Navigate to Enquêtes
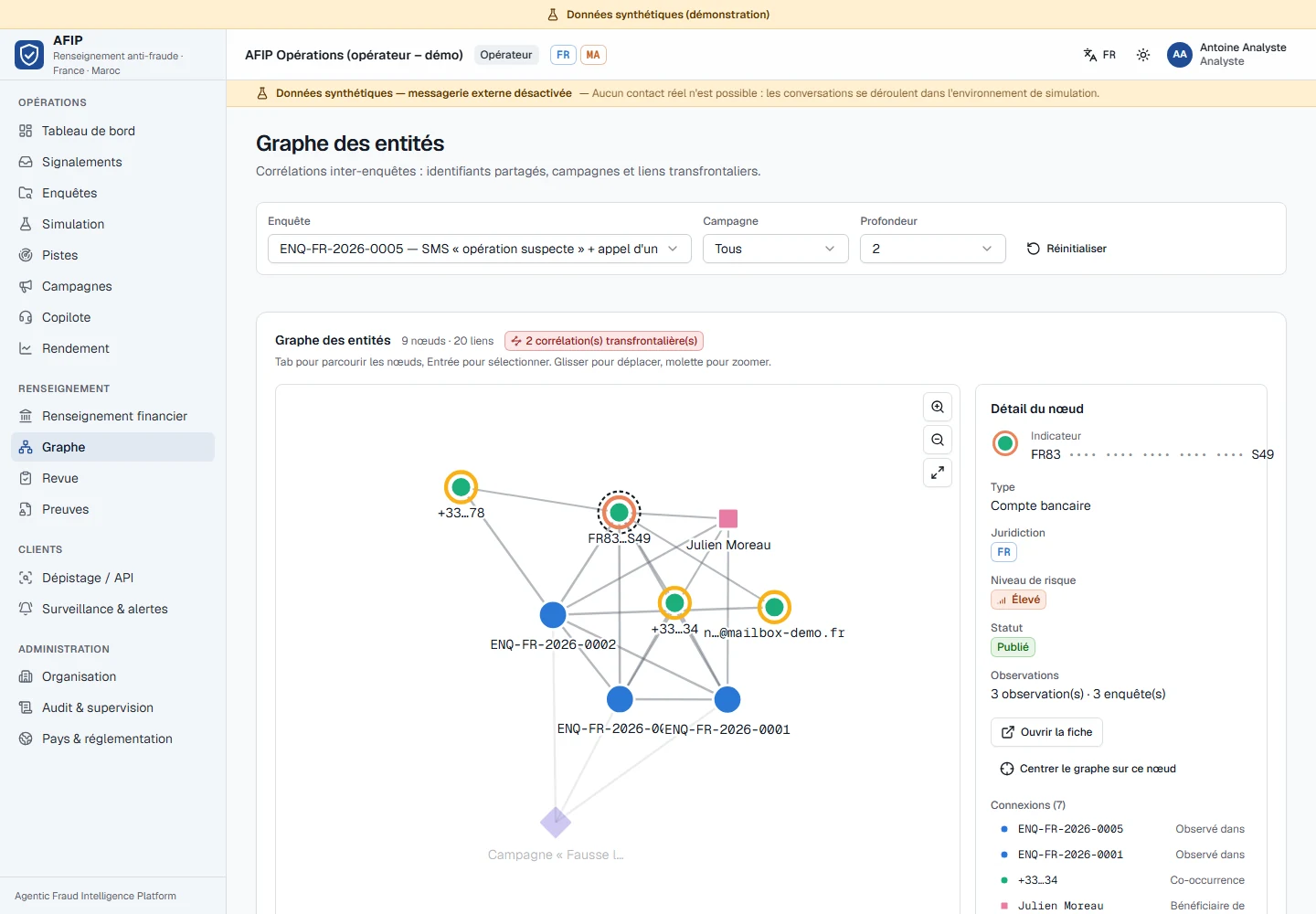 coord(113,193)
